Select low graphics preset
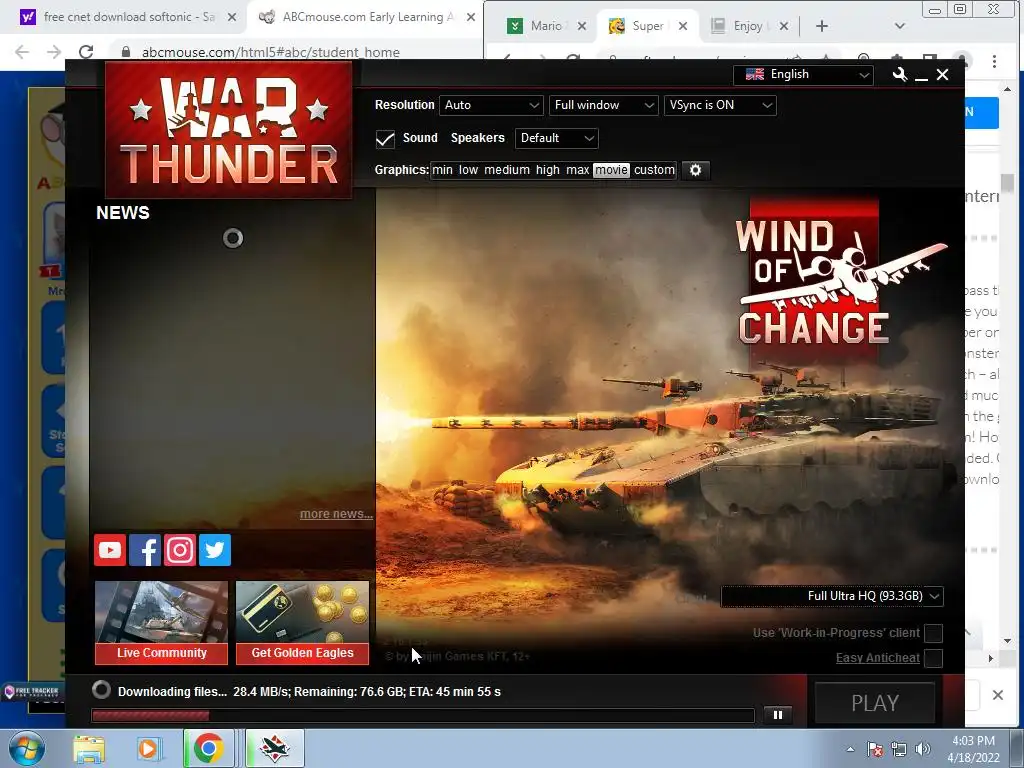Image resolution: width=1024 pixels, height=768 pixels. point(468,170)
